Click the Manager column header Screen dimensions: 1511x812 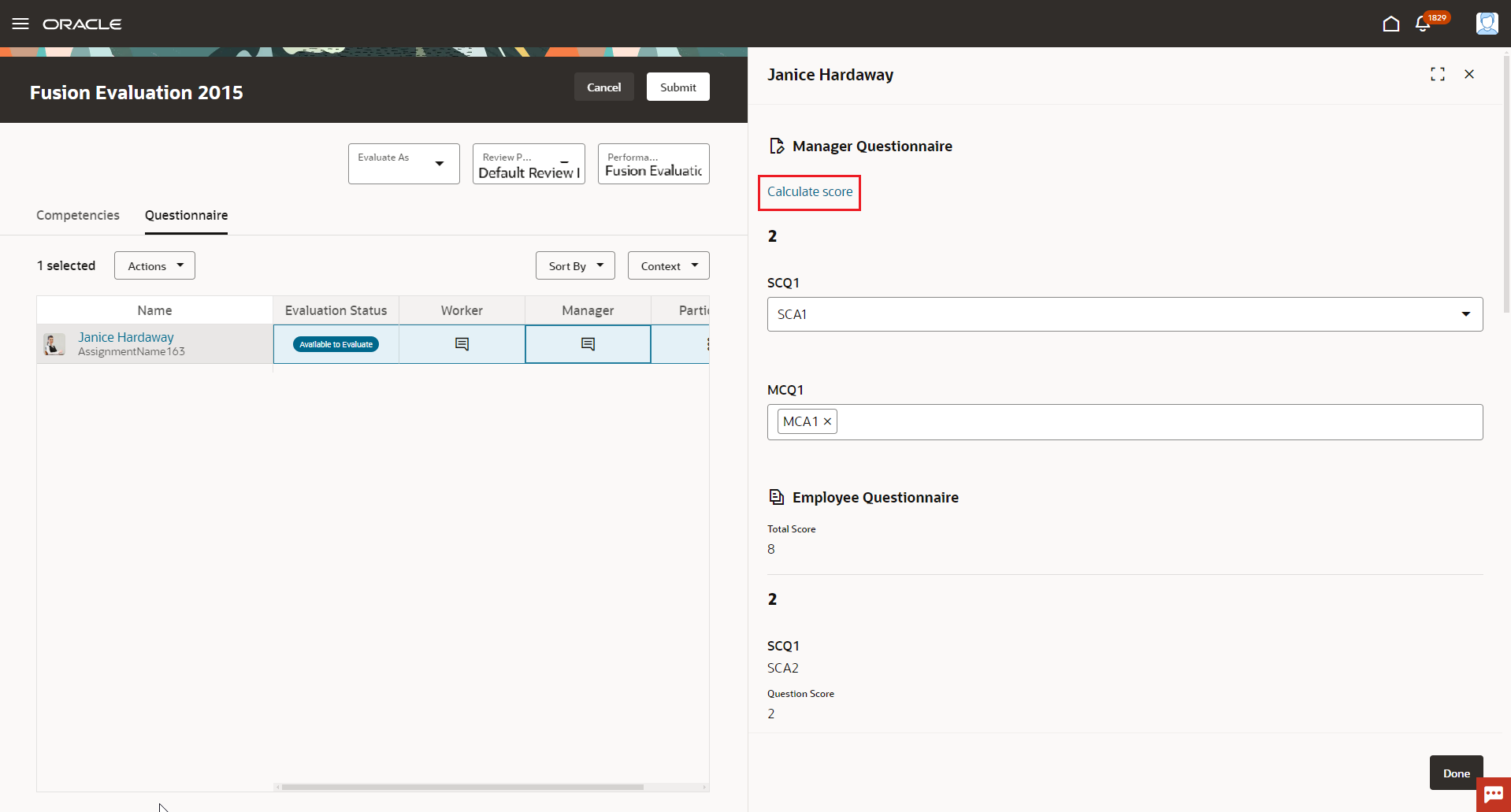[x=588, y=310]
